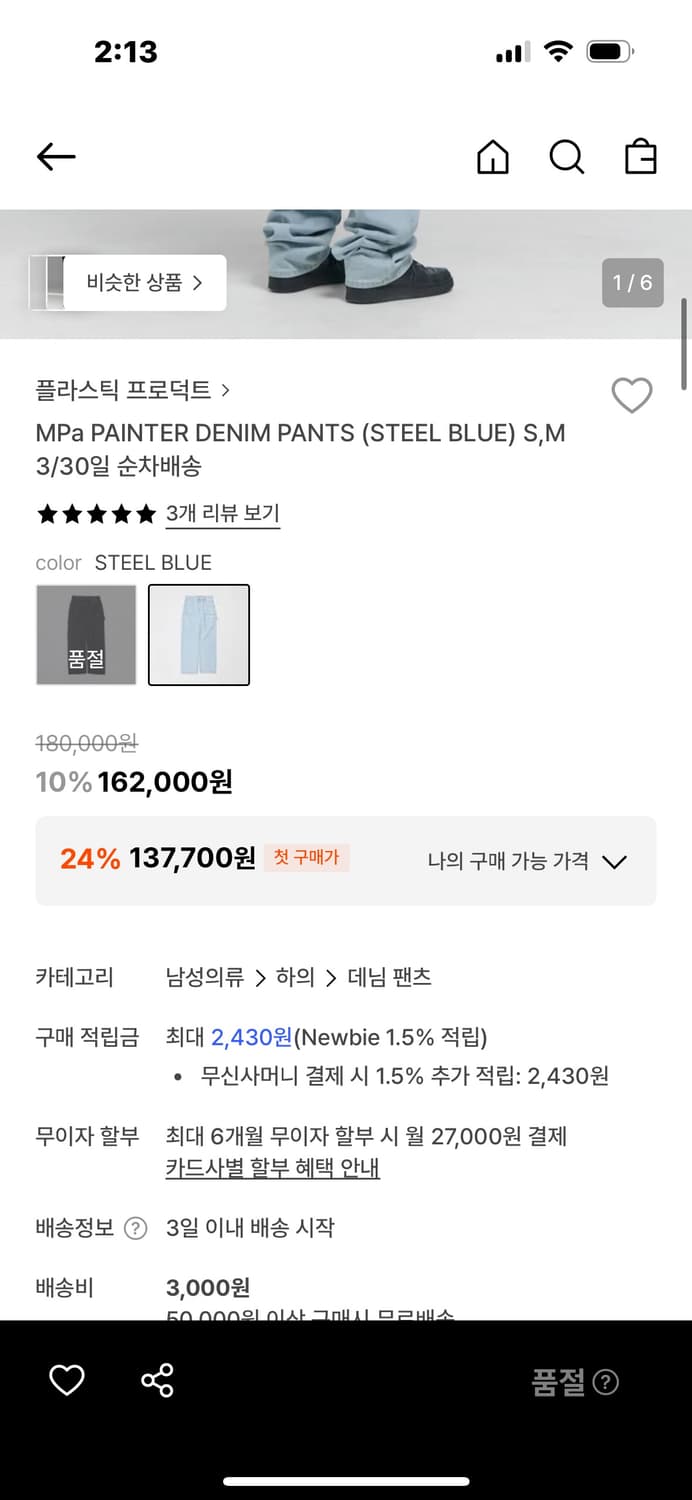Screen dimensions: 692x1500
Task: Open the search icon
Action: [567, 157]
